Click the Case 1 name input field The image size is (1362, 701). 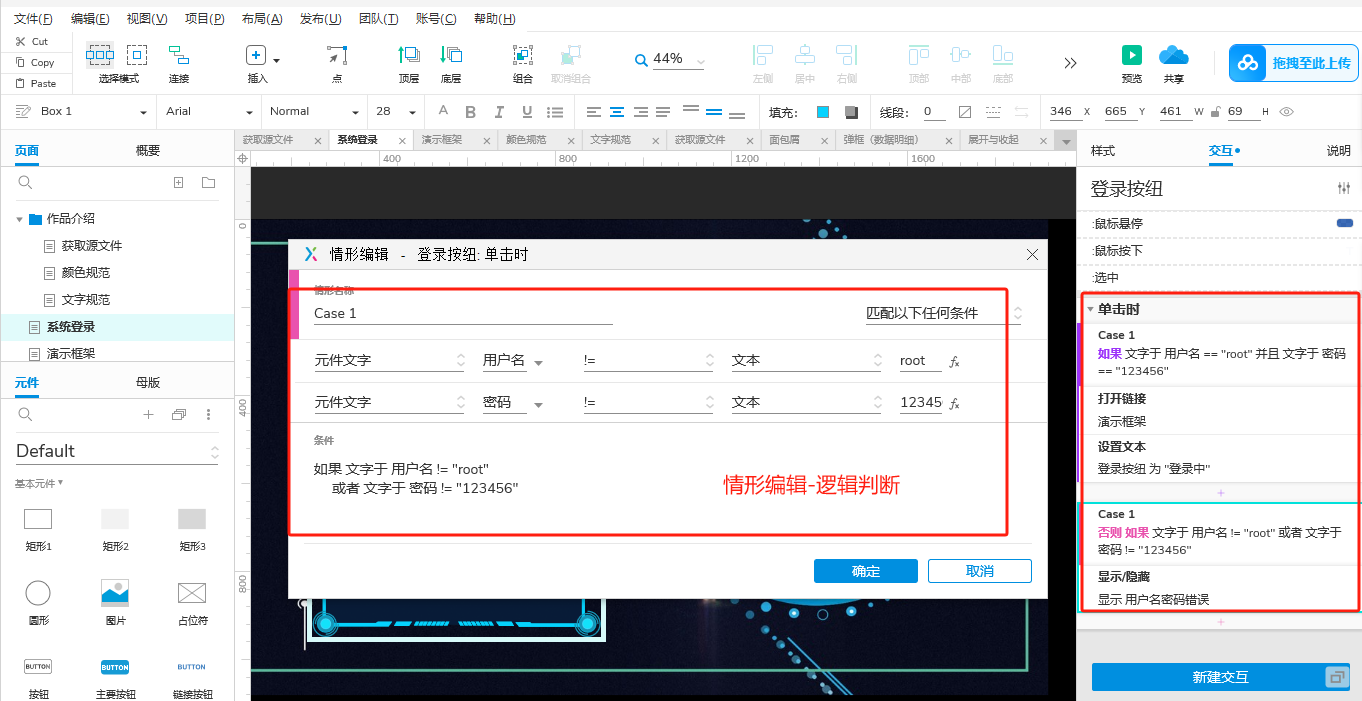(x=463, y=313)
